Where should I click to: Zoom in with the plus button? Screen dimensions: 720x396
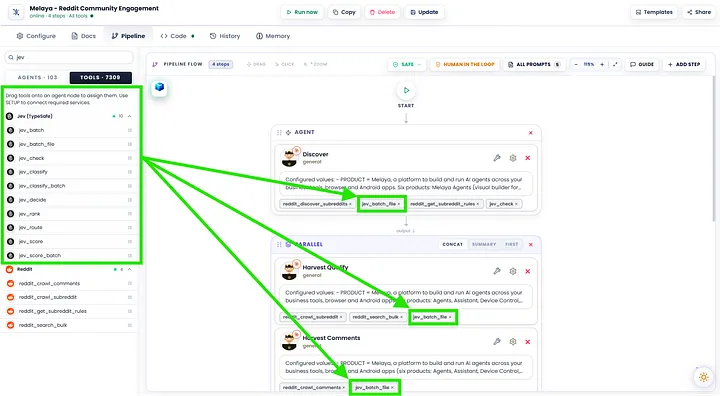[x=602, y=64]
